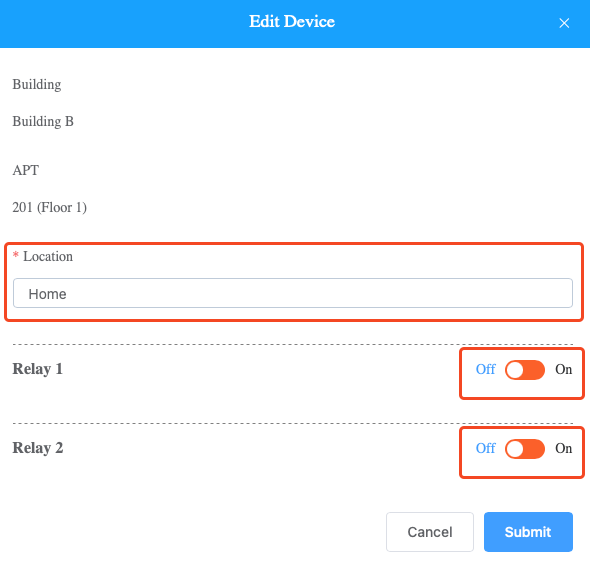The height and width of the screenshot is (564, 590).
Task: Click the Relay 2 heading
Action: [38, 448]
